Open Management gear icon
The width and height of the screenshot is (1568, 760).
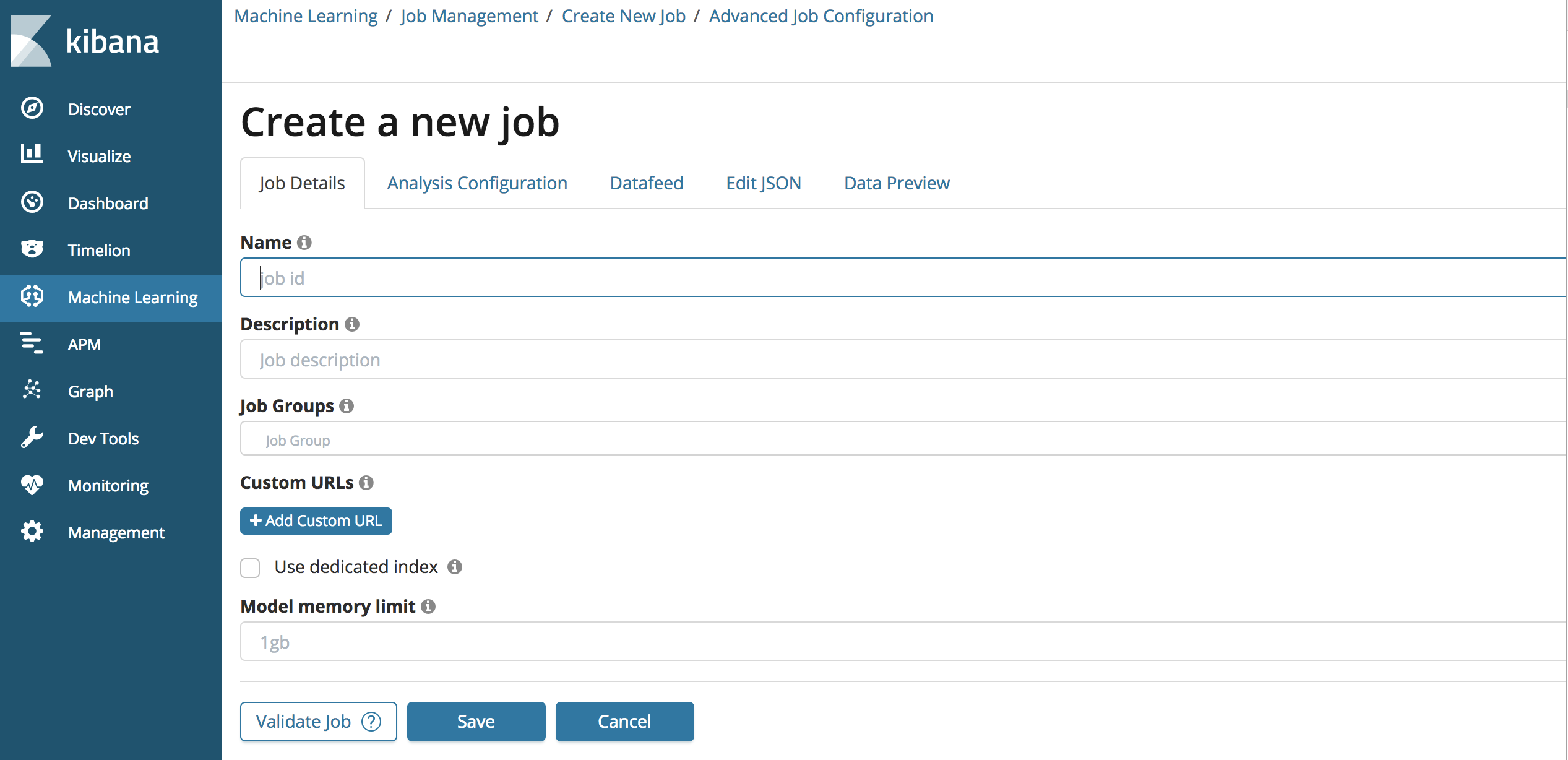(x=32, y=532)
